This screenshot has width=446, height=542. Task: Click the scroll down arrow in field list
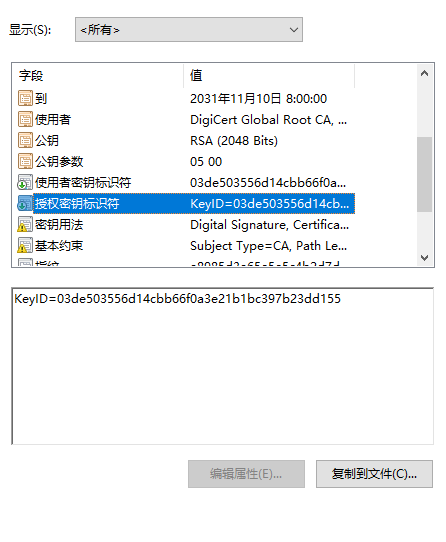[x=425, y=258]
